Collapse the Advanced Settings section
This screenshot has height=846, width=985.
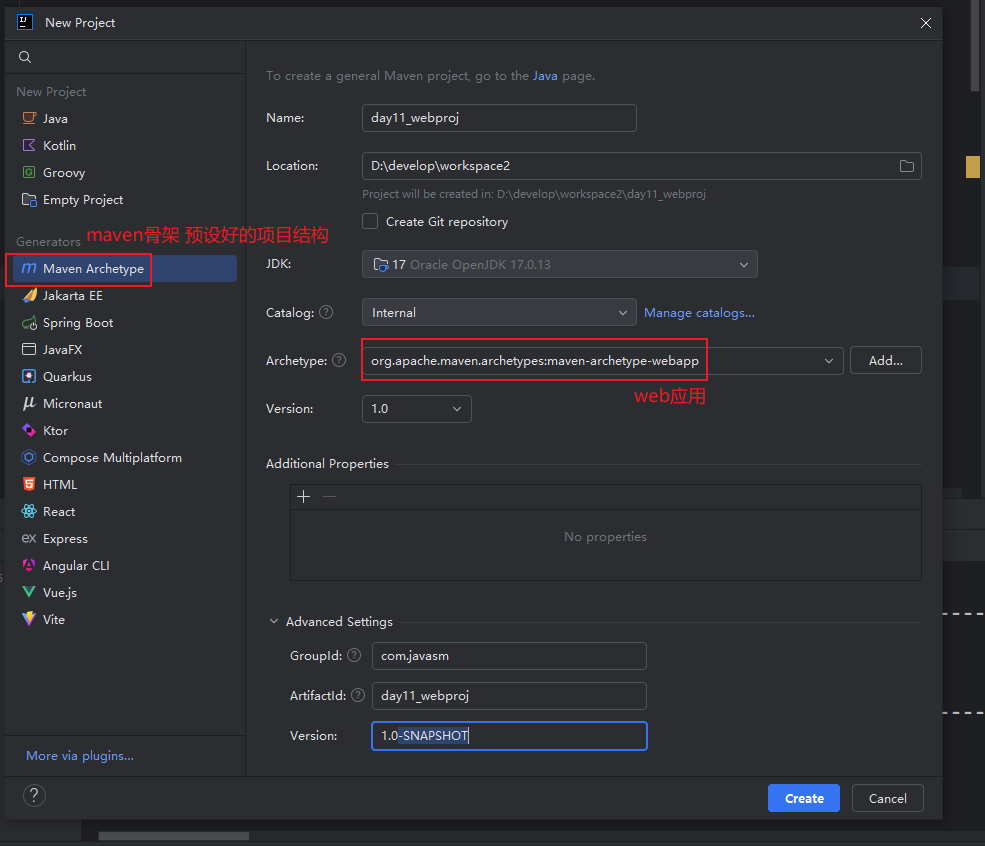274,621
